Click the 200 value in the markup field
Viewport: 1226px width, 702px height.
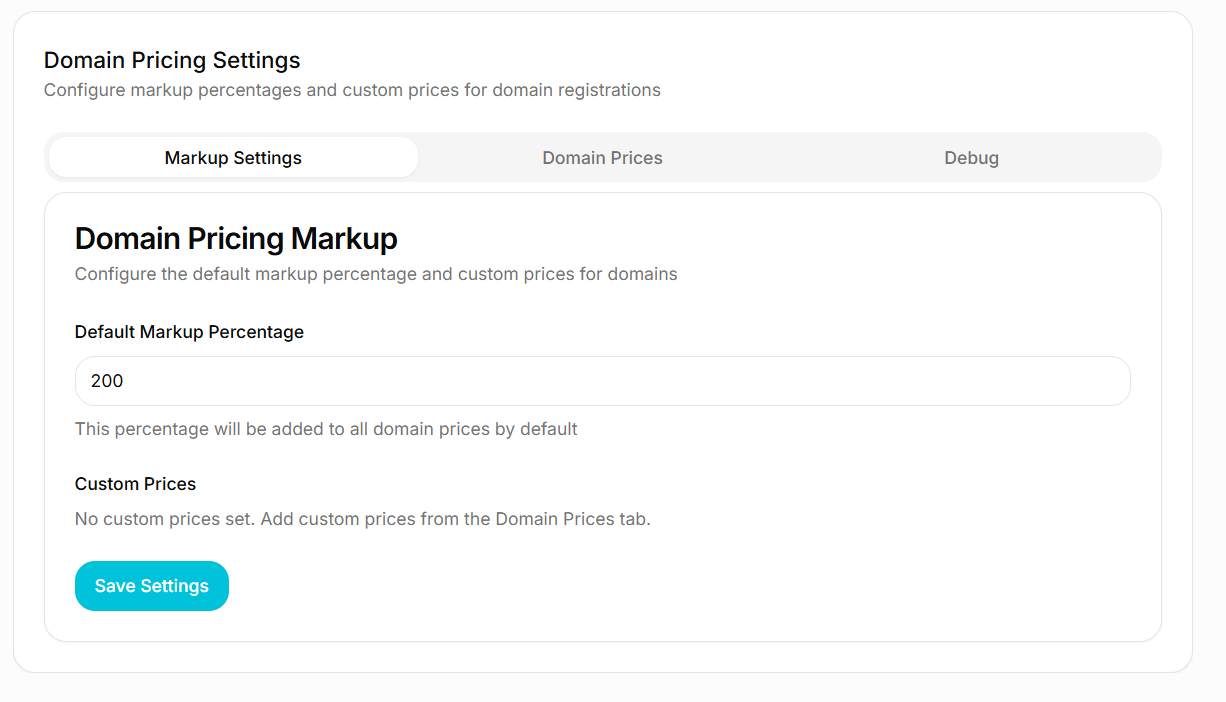point(107,381)
